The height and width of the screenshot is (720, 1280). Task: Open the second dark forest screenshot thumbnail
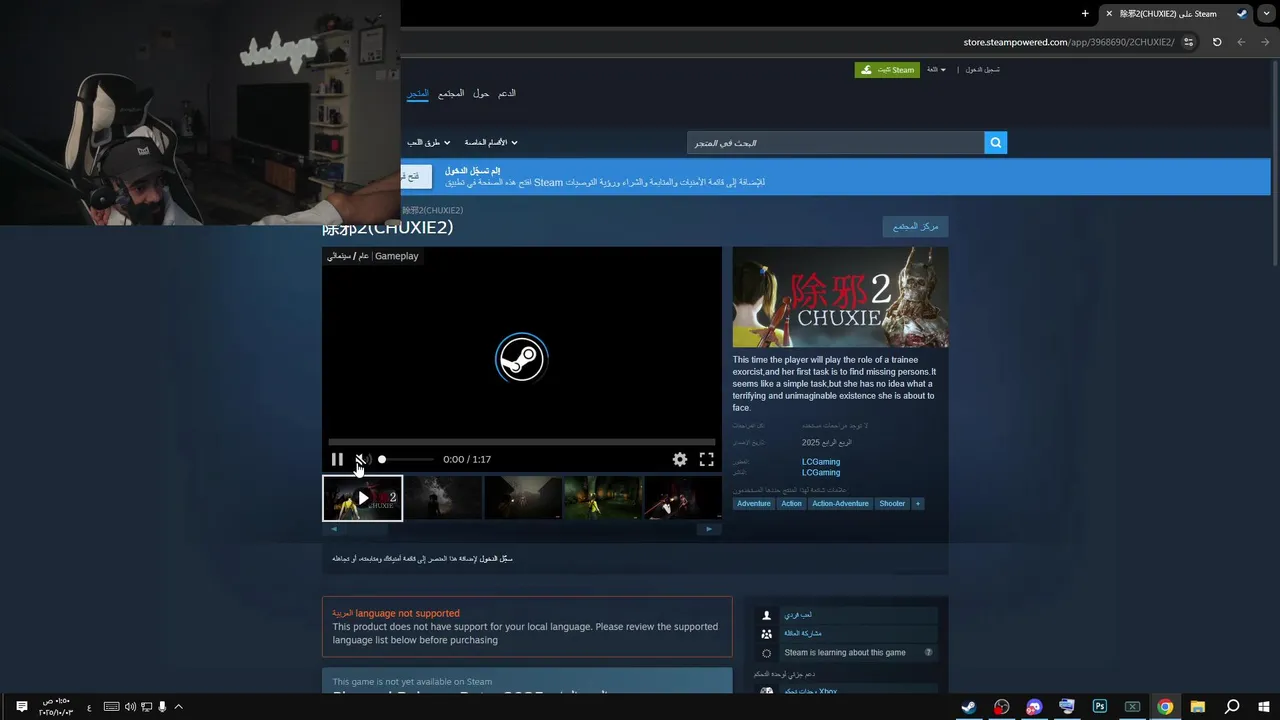pyautogui.click(x=443, y=497)
